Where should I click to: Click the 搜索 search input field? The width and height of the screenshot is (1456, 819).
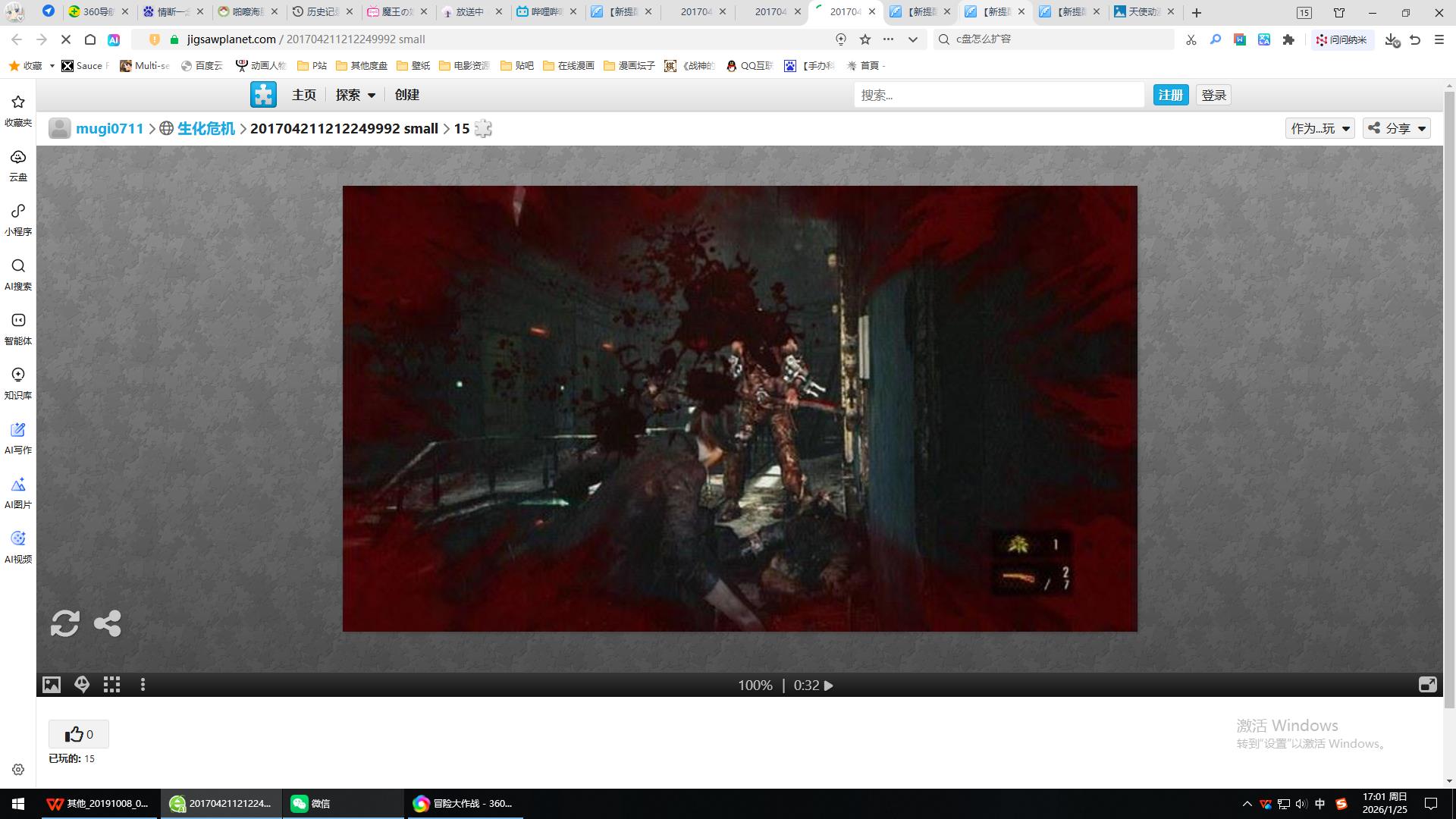[998, 95]
